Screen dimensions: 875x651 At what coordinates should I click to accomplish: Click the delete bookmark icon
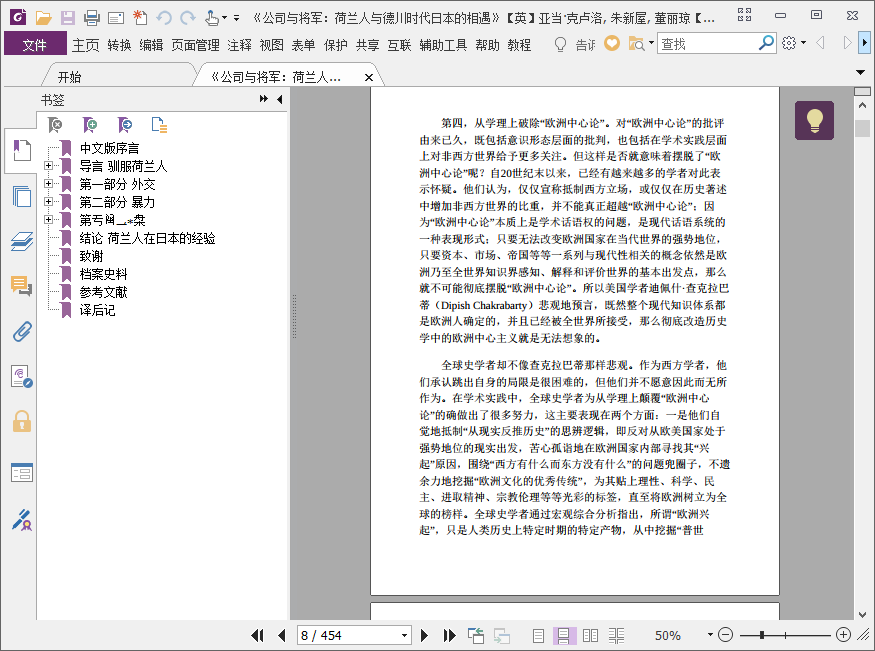(x=55, y=125)
